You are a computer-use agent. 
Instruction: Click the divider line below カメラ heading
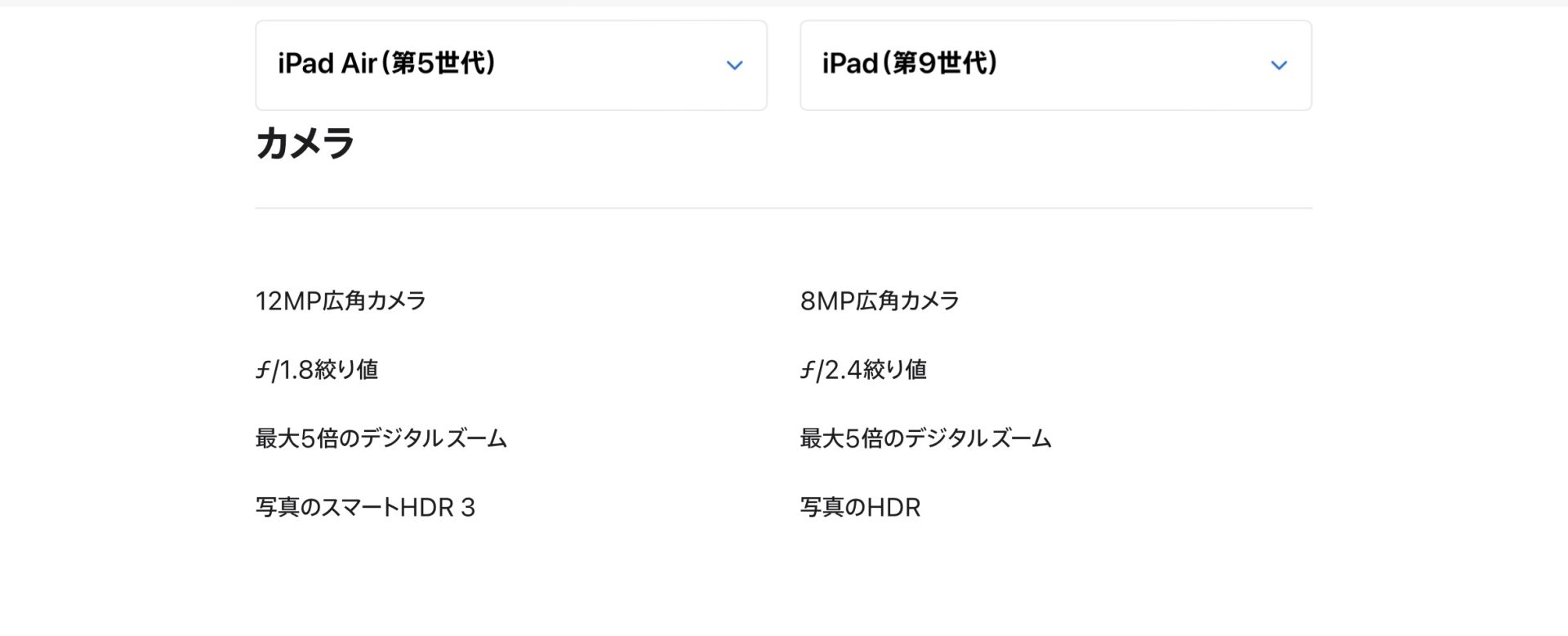[783, 208]
